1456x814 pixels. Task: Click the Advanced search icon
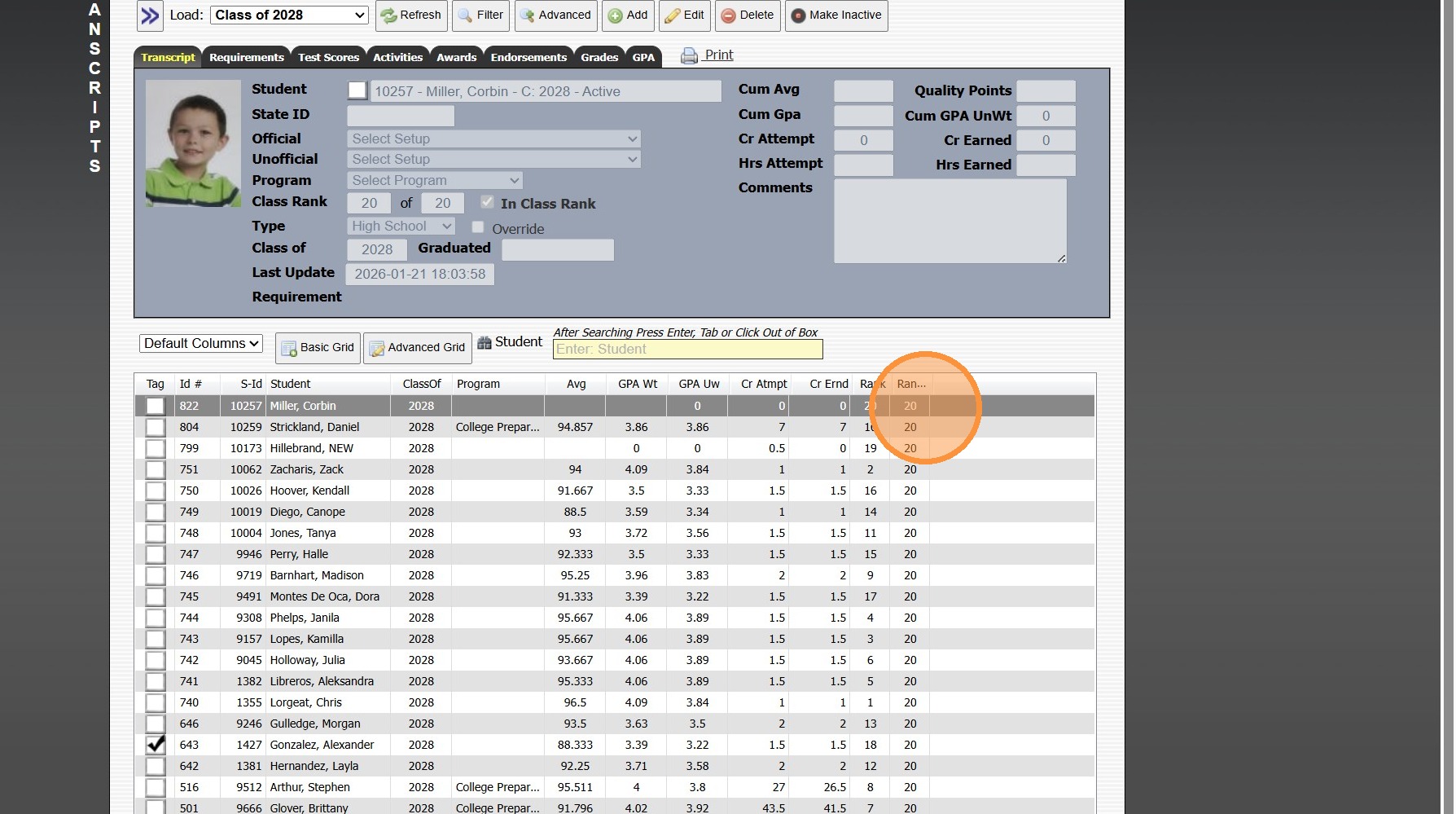(527, 15)
